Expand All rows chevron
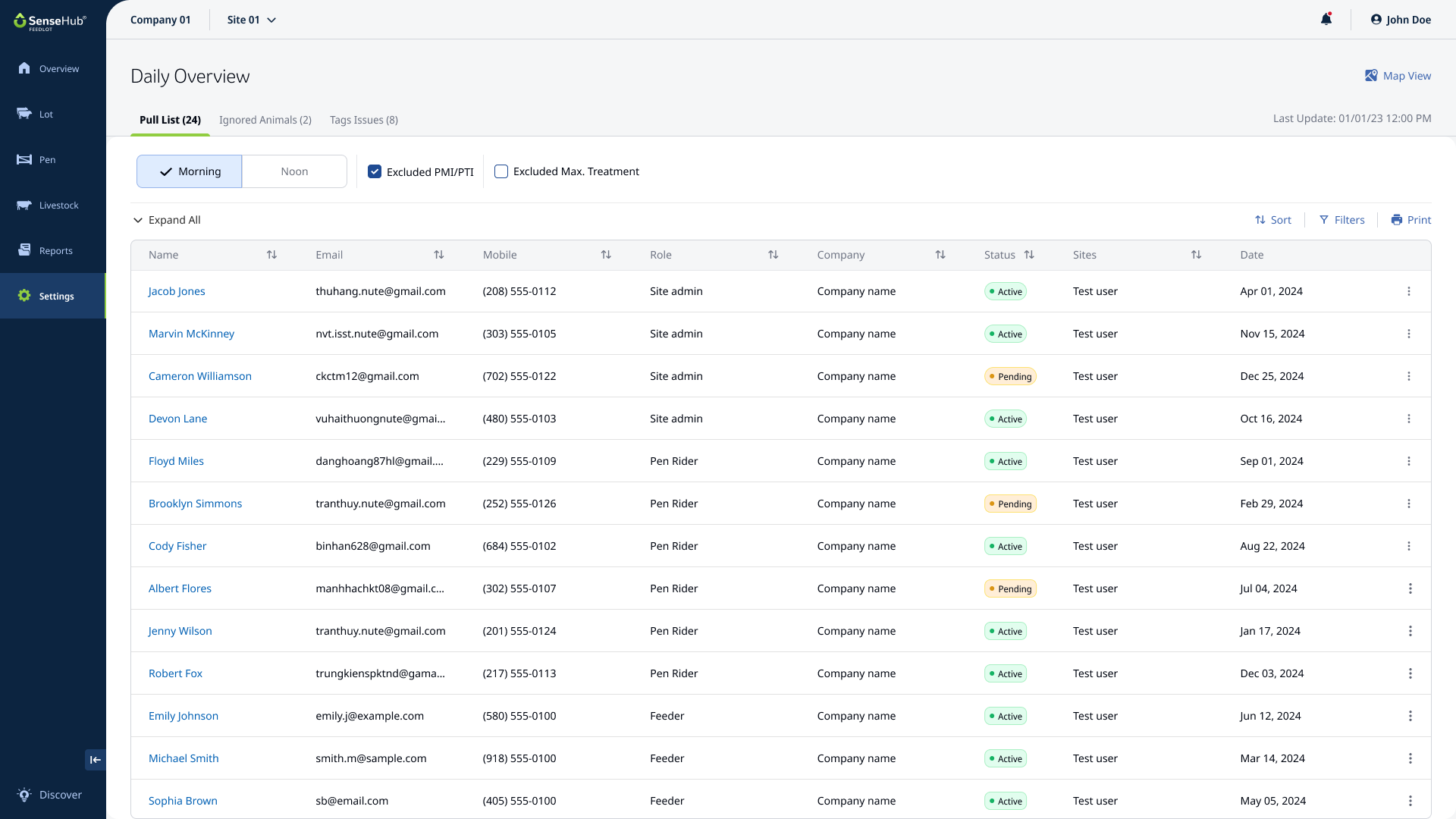The width and height of the screenshot is (1456, 819). (x=138, y=220)
